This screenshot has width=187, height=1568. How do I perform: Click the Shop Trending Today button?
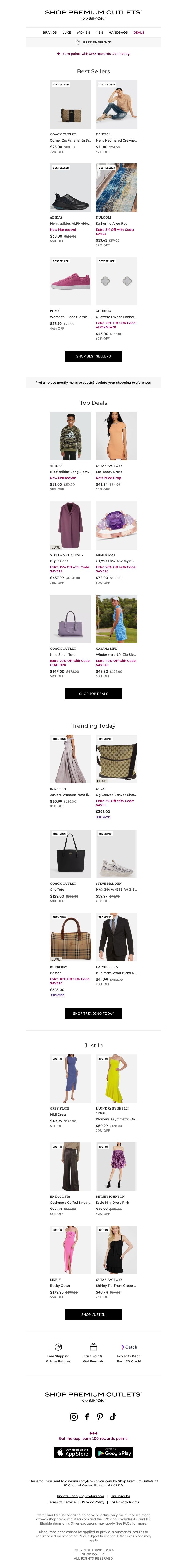point(93,1014)
